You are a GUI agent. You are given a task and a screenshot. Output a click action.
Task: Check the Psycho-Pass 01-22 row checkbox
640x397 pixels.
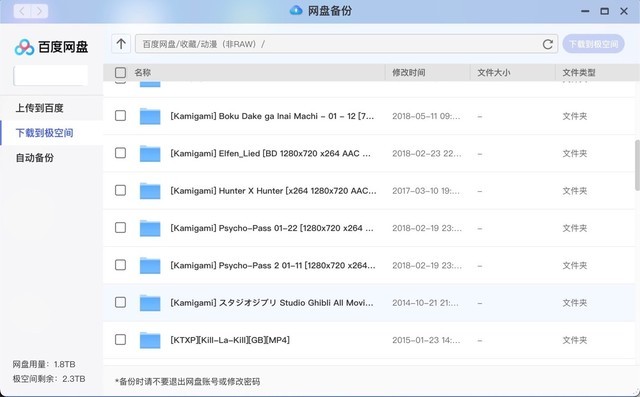click(120, 228)
